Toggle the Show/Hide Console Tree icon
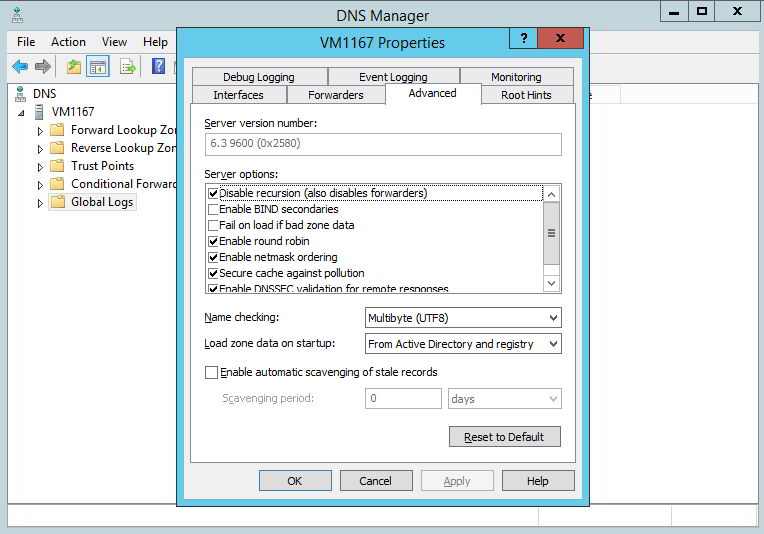The height and width of the screenshot is (534, 764). (x=97, y=67)
